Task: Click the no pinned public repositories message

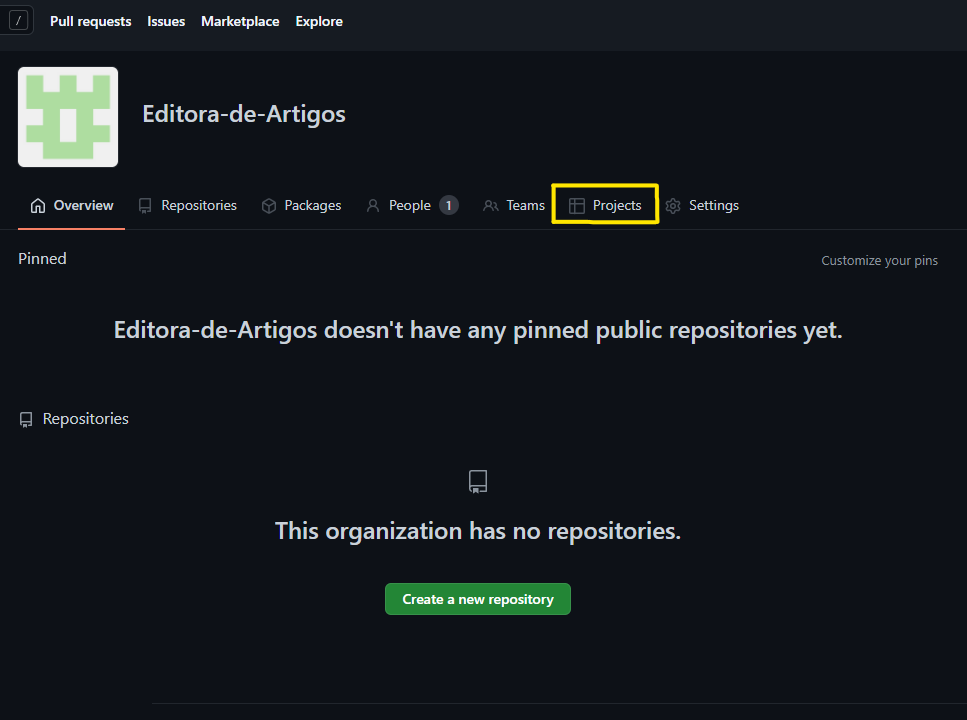Action: (x=478, y=330)
